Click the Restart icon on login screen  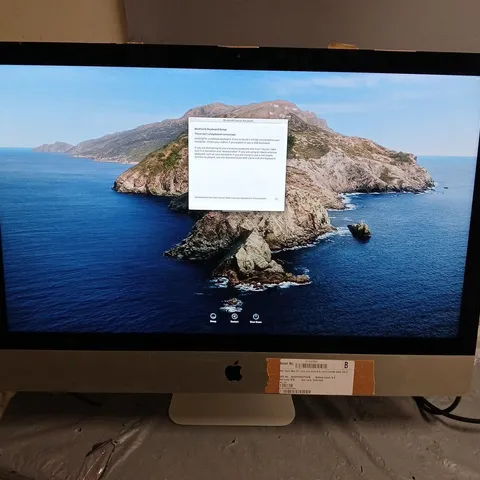234,316
